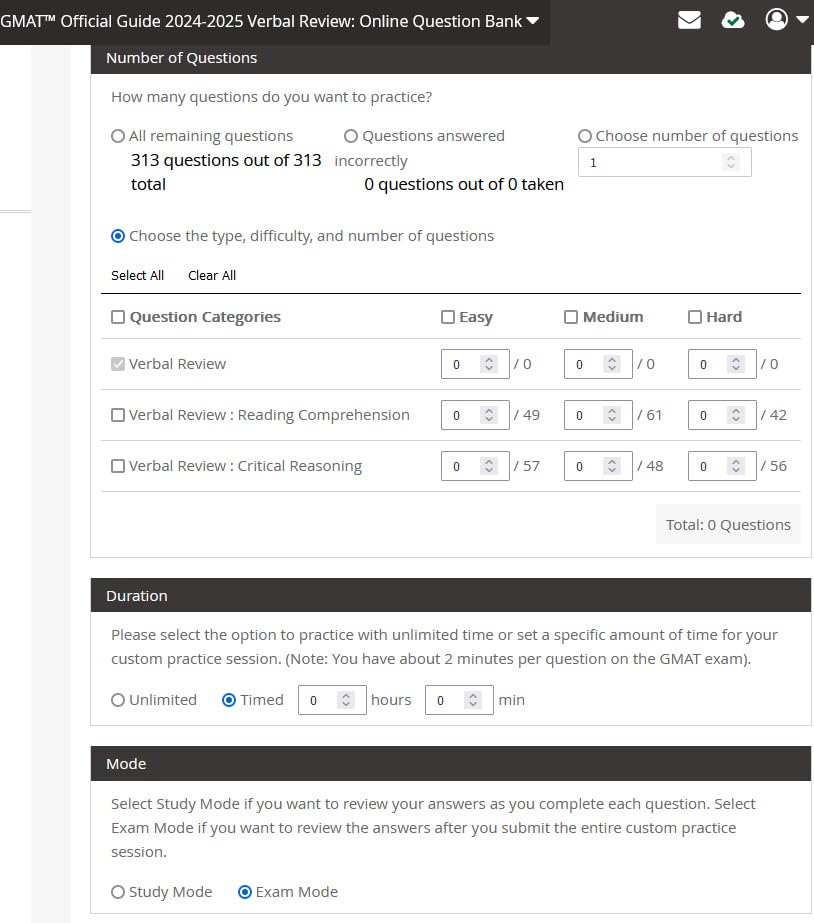Select Questions answered incorrectly option
Viewport: 814px width, 923px height.
pos(351,136)
